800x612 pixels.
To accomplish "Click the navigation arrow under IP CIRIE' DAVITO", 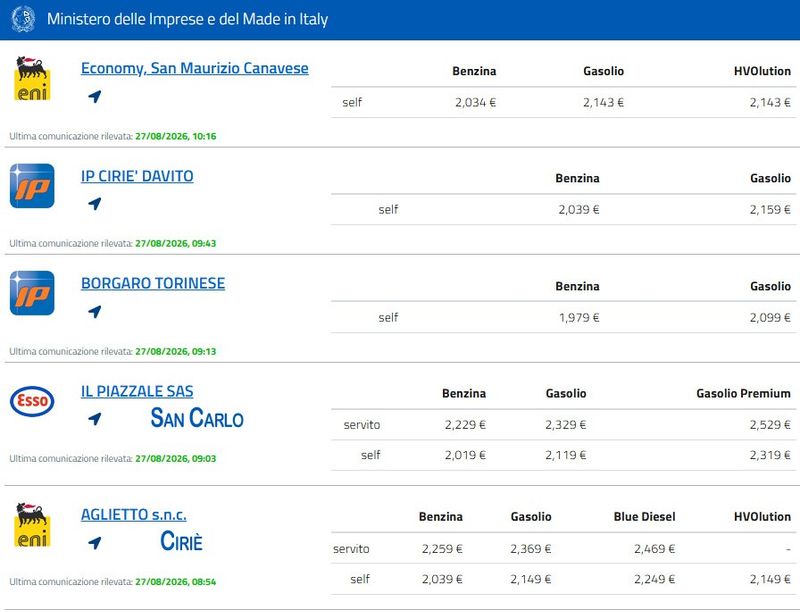I will [95, 203].
